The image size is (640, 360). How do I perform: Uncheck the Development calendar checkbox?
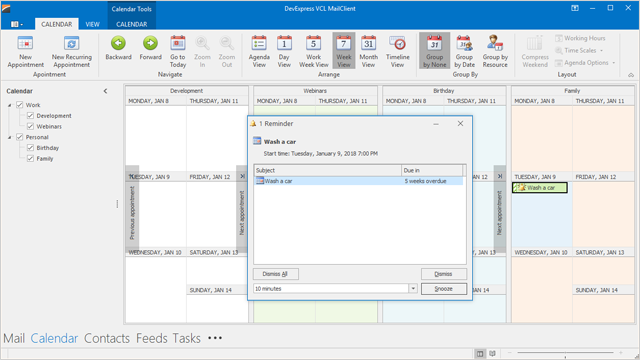click(x=30, y=116)
